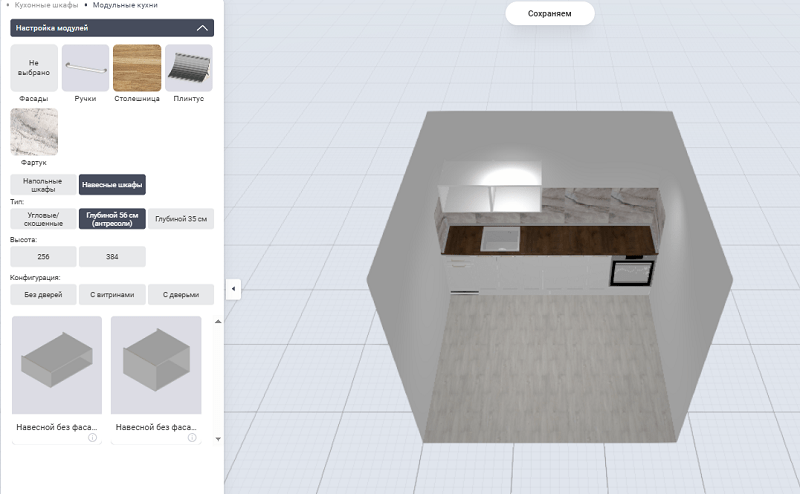Screen dimensions: 800x494
Task: Choose configuration С витринами
Action: pos(112,295)
